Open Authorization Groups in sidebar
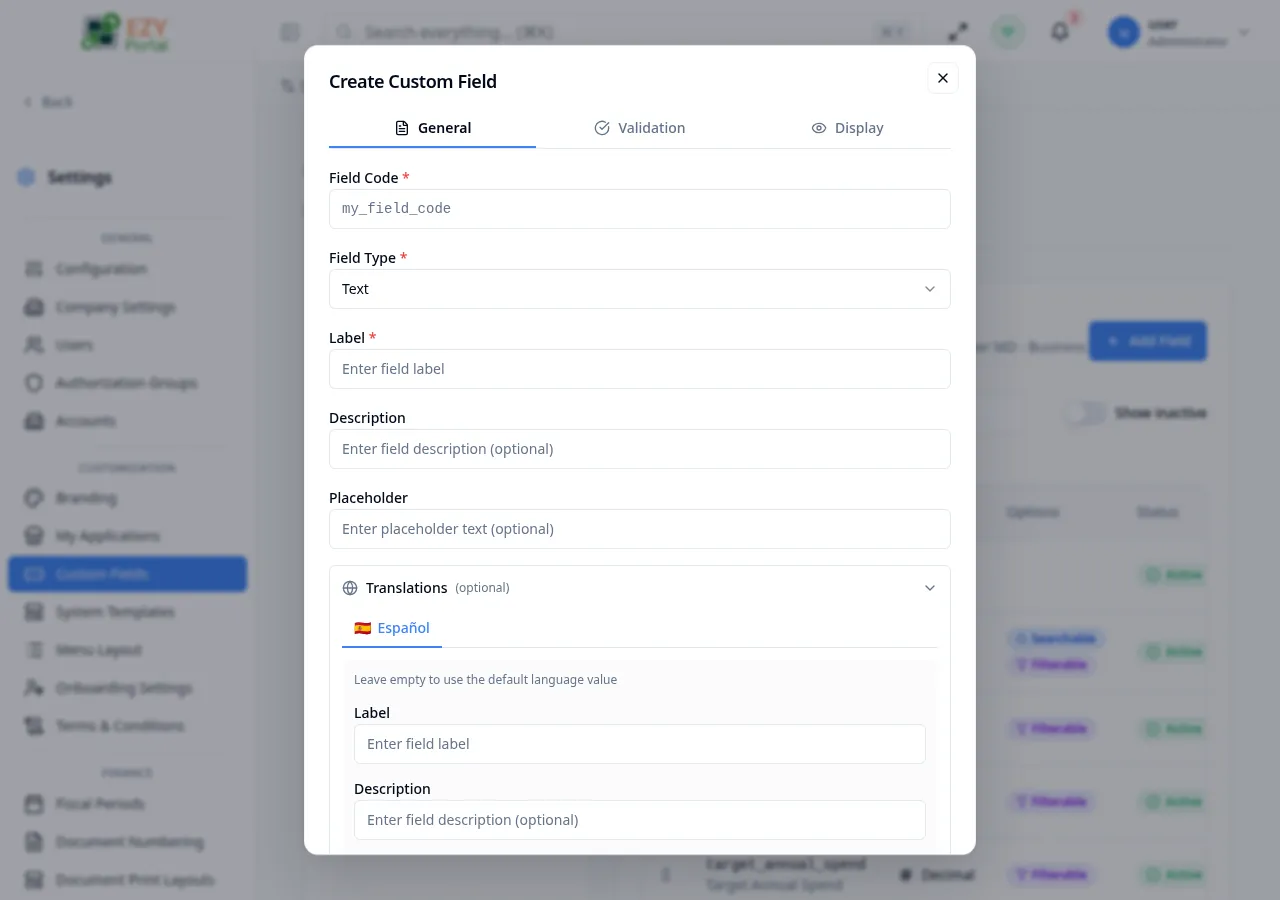The height and width of the screenshot is (900, 1280). pos(127,383)
